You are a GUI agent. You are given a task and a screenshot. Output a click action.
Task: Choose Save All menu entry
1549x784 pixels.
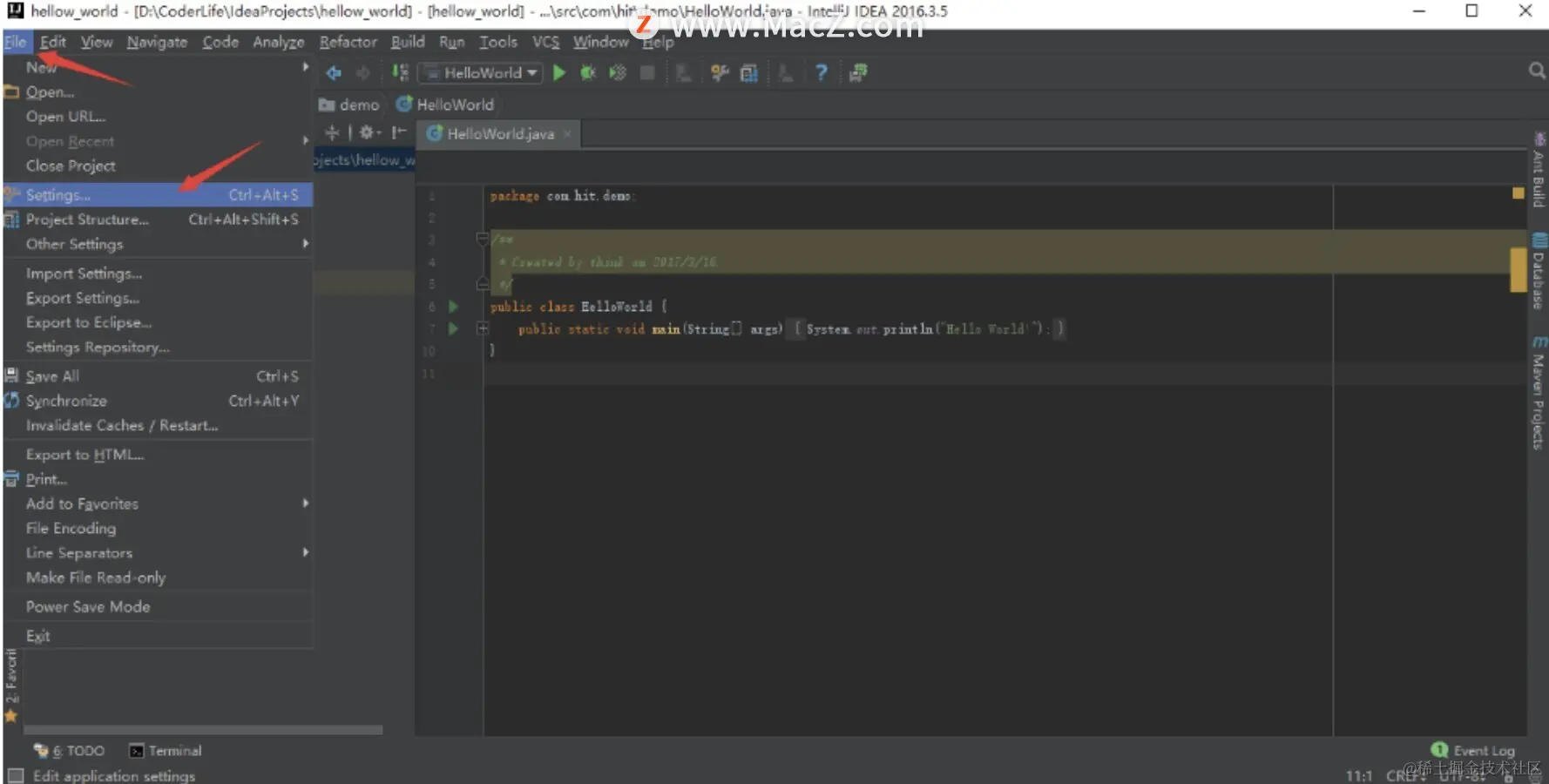pyautogui.click(x=157, y=376)
